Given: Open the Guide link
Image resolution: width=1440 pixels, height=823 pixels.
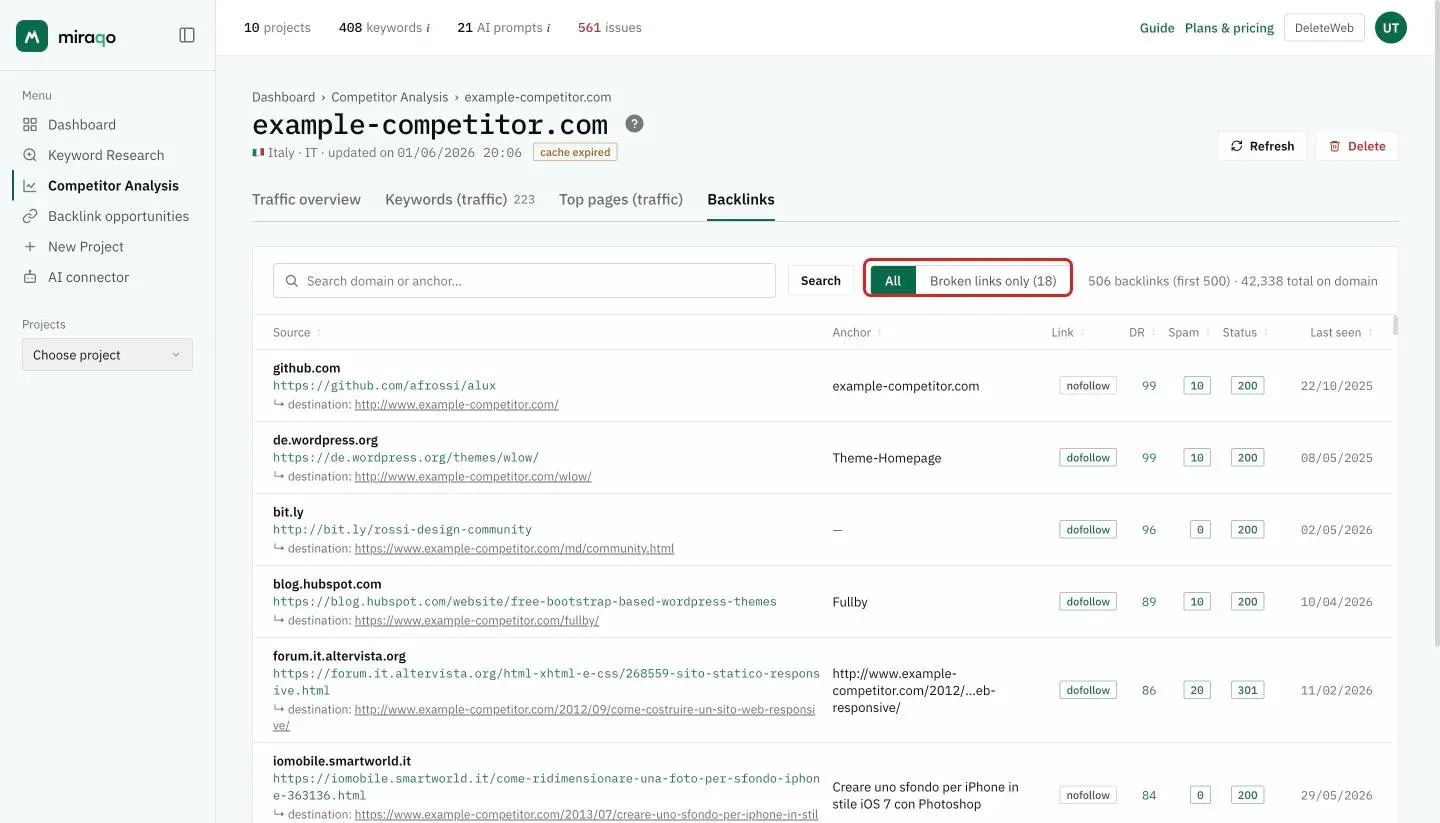Looking at the screenshot, I should [x=1157, y=28].
